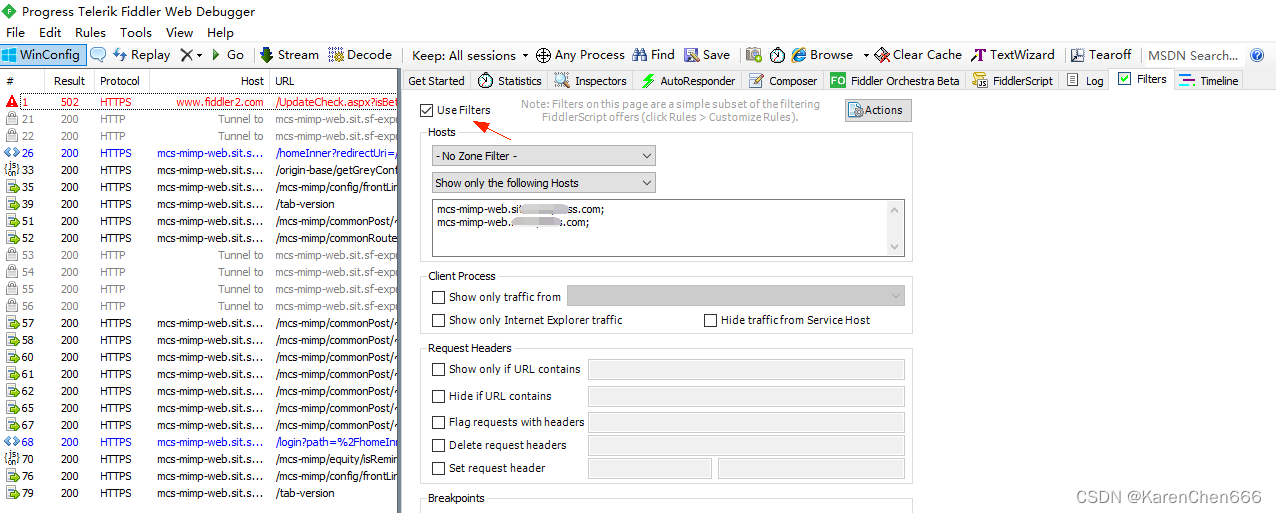
Task: Uncheck the Use Filters checkbox
Action: (x=427, y=110)
